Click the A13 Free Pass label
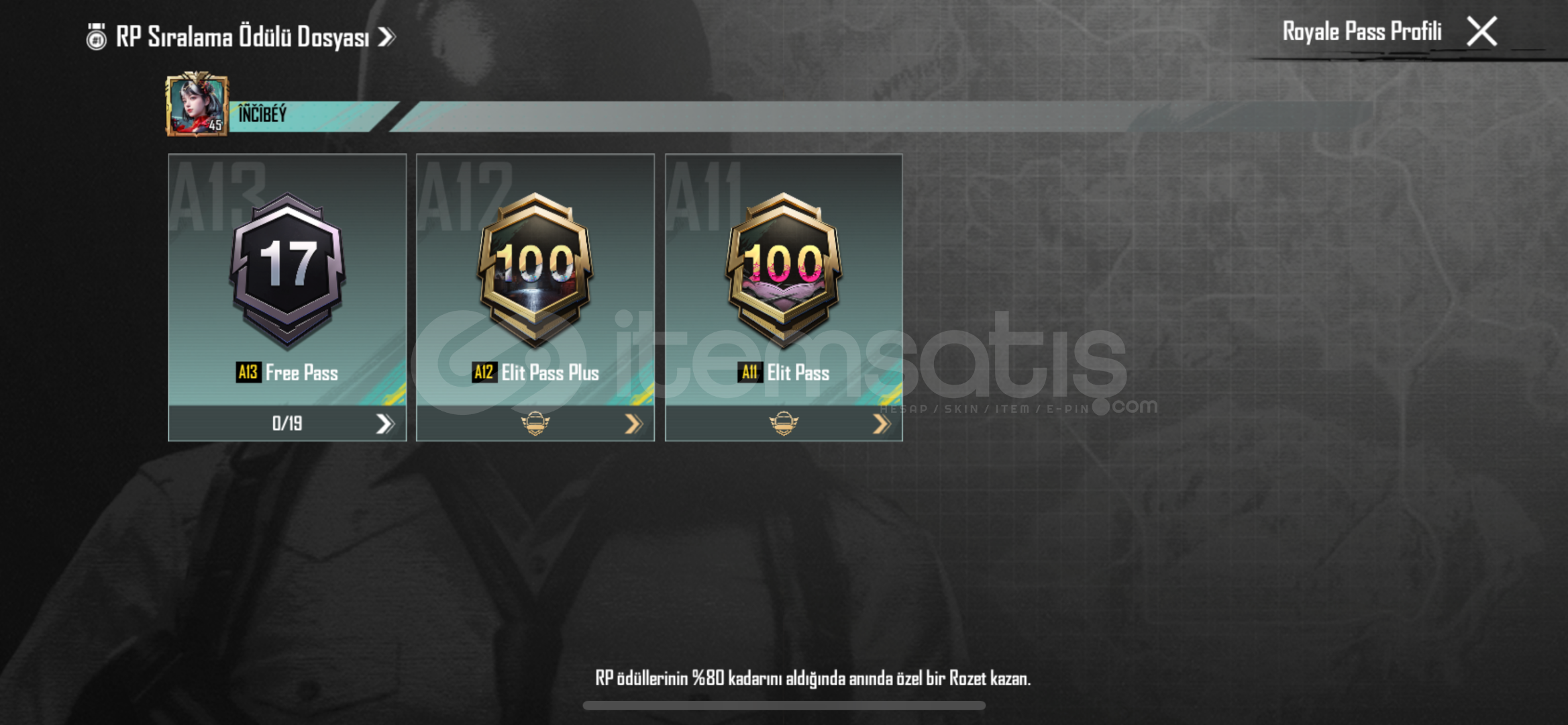This screenshot has width=1568, height=725. (287, 373)
